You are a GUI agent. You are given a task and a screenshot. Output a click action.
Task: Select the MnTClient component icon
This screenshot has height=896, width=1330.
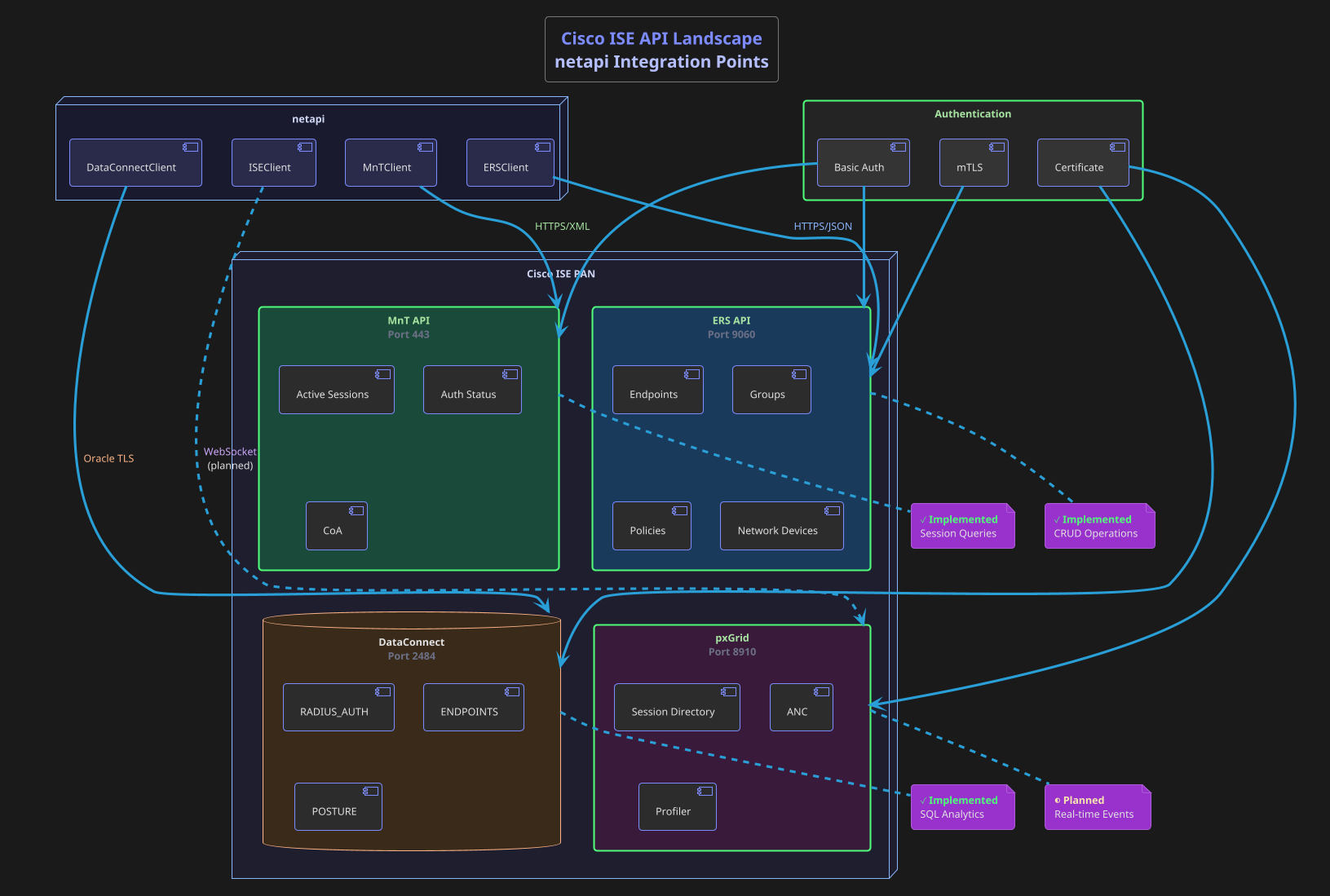pos(423,147)
